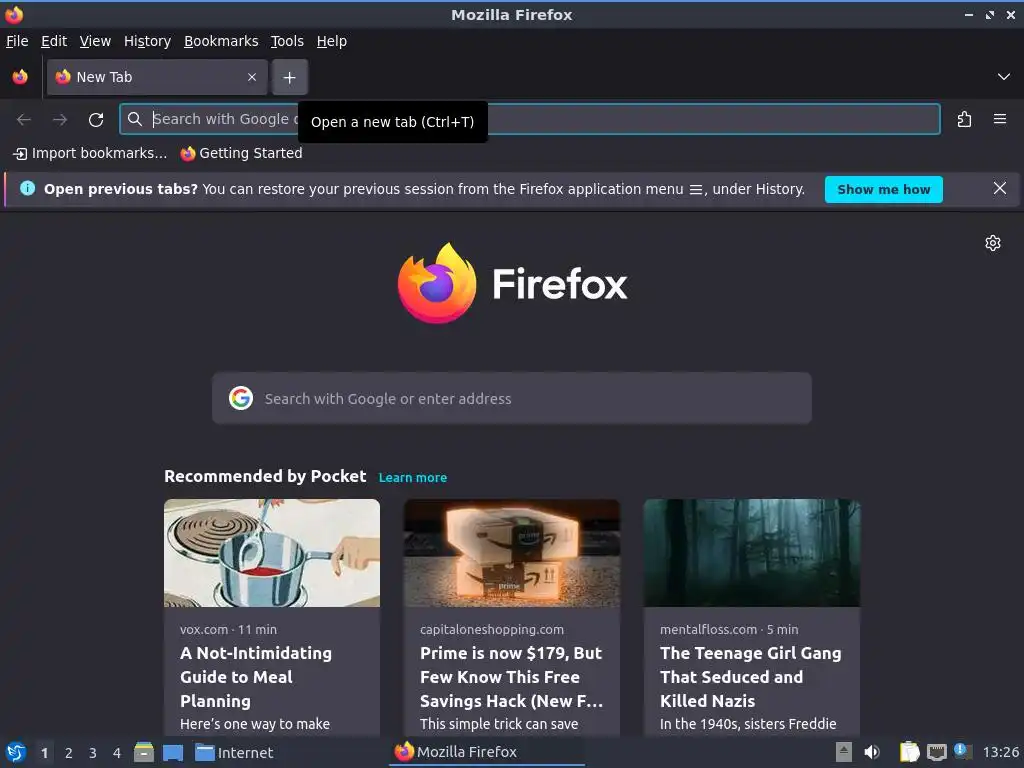Click the Firefox icon in title bar
Image resolution: width=1024 pixels, height=768 pixels.
(x=13, y=14)
